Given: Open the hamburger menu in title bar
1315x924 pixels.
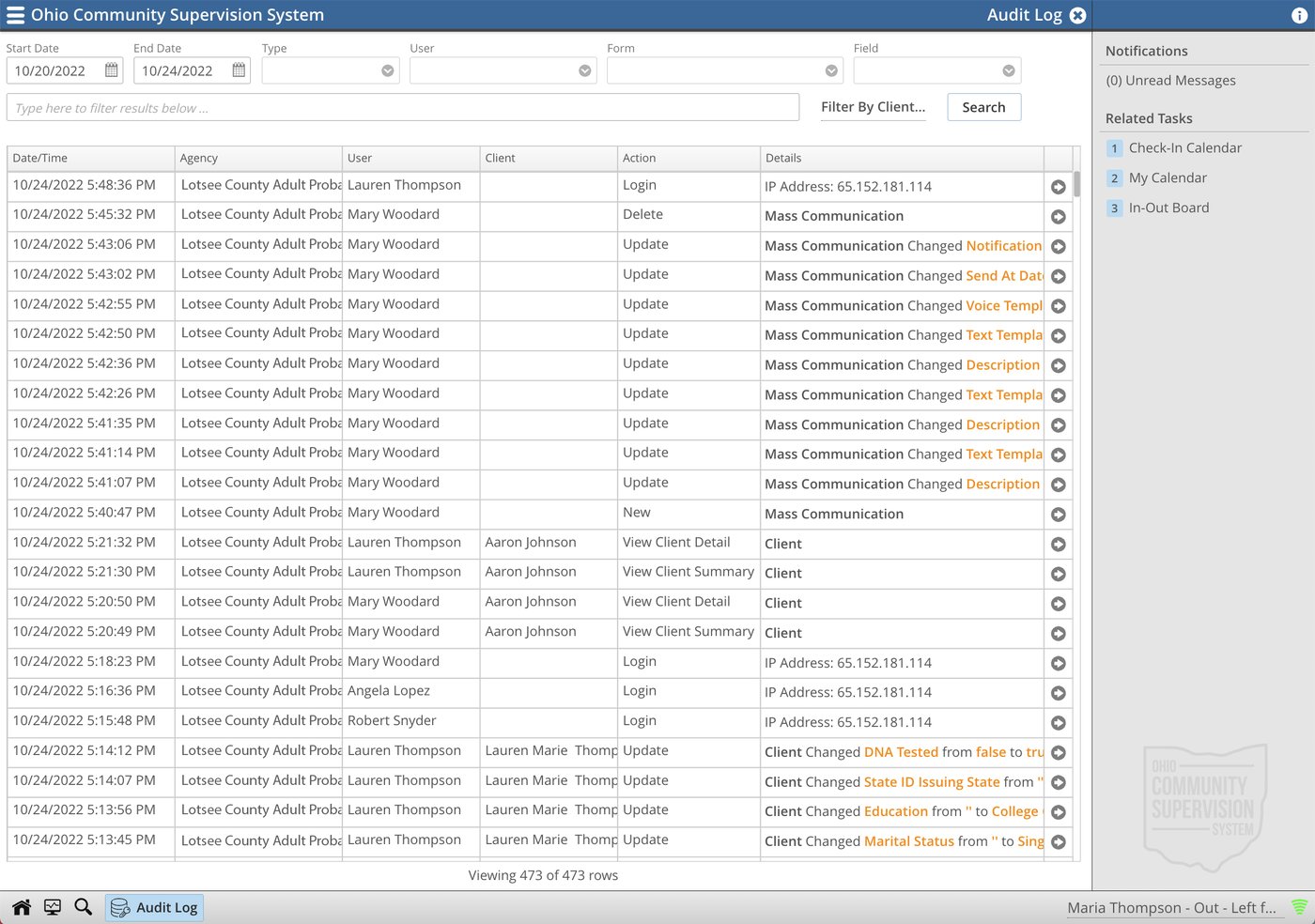Looking at the screenshot, I should point(16,14).
